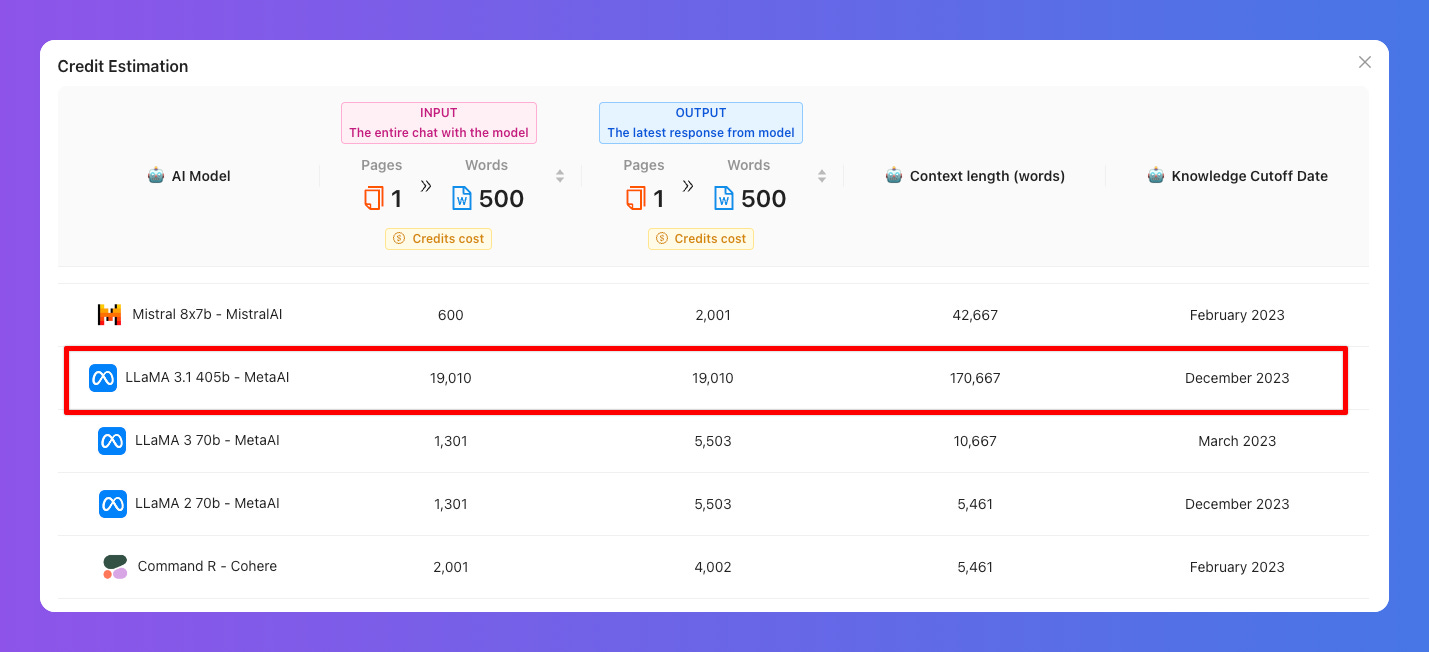Click LLaMA 3.1 405b context length 170,667
The width and height of the screenshot is (1429, 652).
tap(975, 378)
